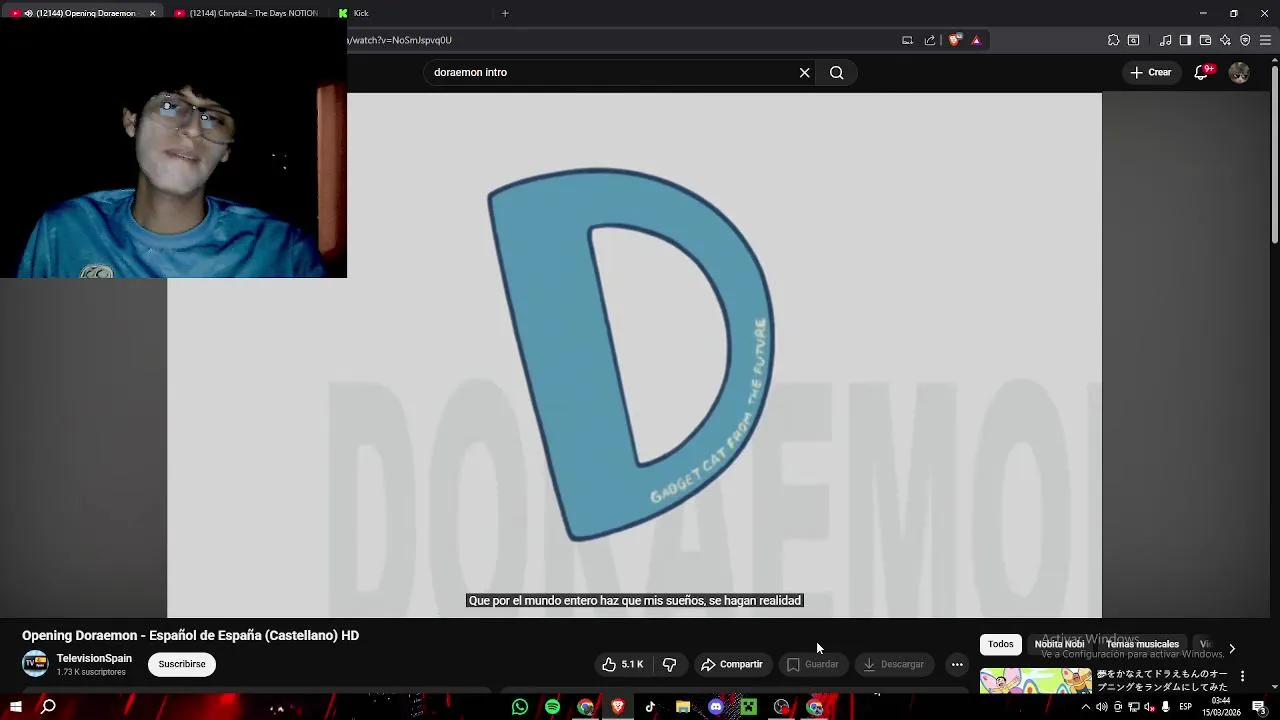Open Windows taskbar search
1280x720 pixels.
pos(48,707)
